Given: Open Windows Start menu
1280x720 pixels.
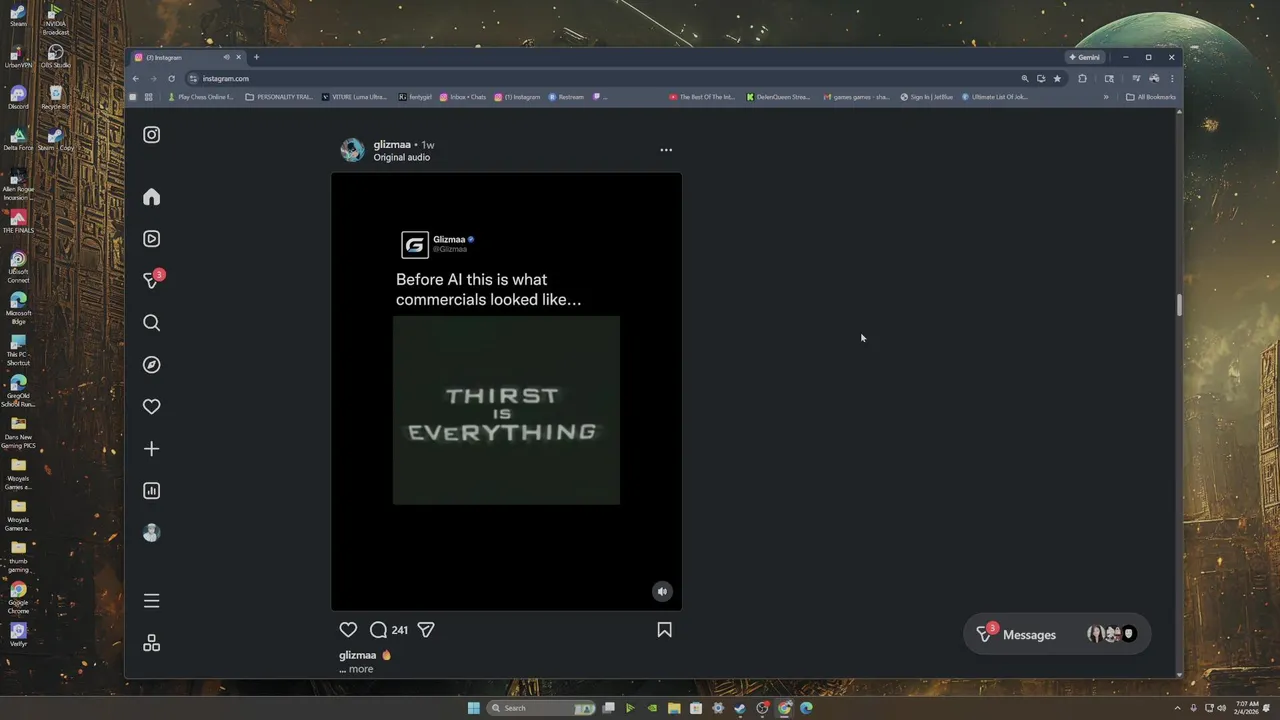Looking at the screenshot, I should point(473,708).
